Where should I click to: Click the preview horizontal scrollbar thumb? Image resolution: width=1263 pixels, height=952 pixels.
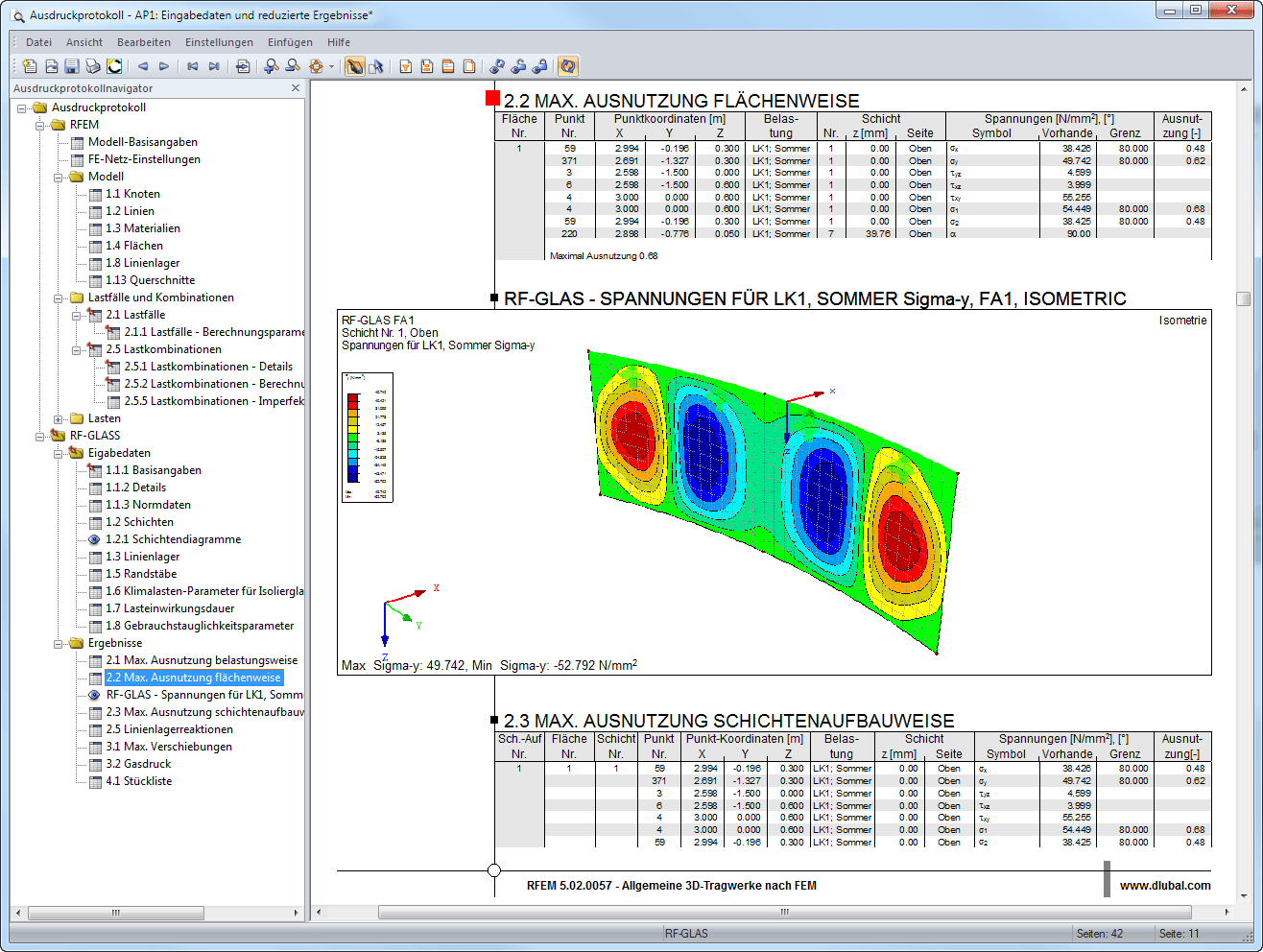click(x=784, y=912)
